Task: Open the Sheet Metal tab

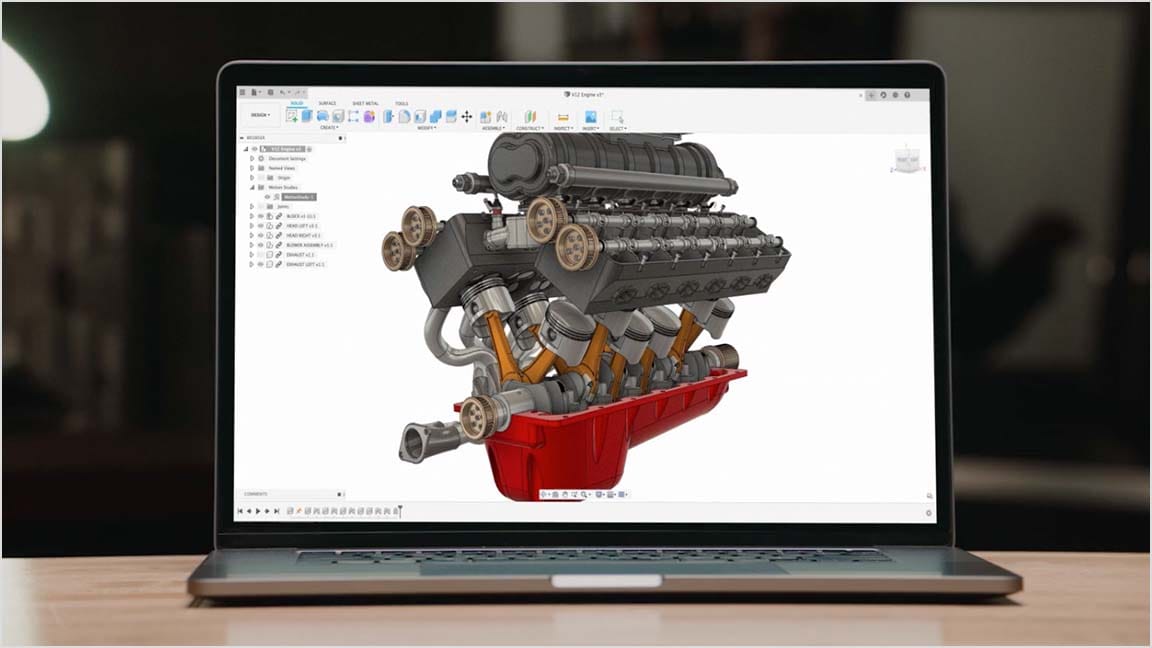Action: click(x=364, y=103)
